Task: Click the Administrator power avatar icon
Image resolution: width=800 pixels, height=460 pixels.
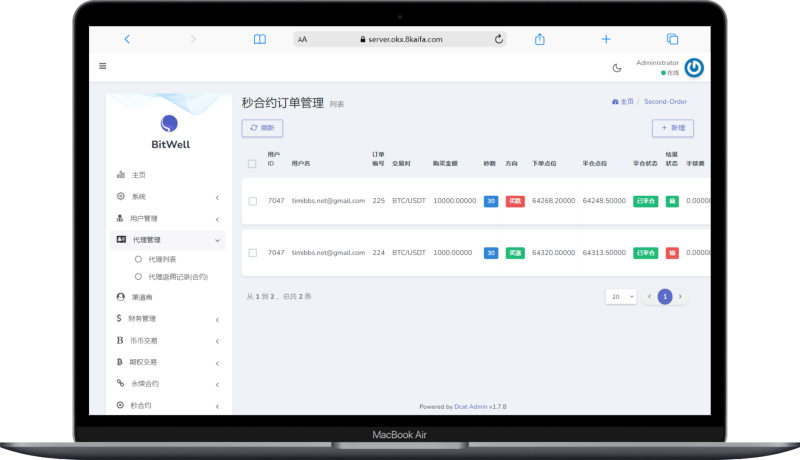Action: click(693, 68)
